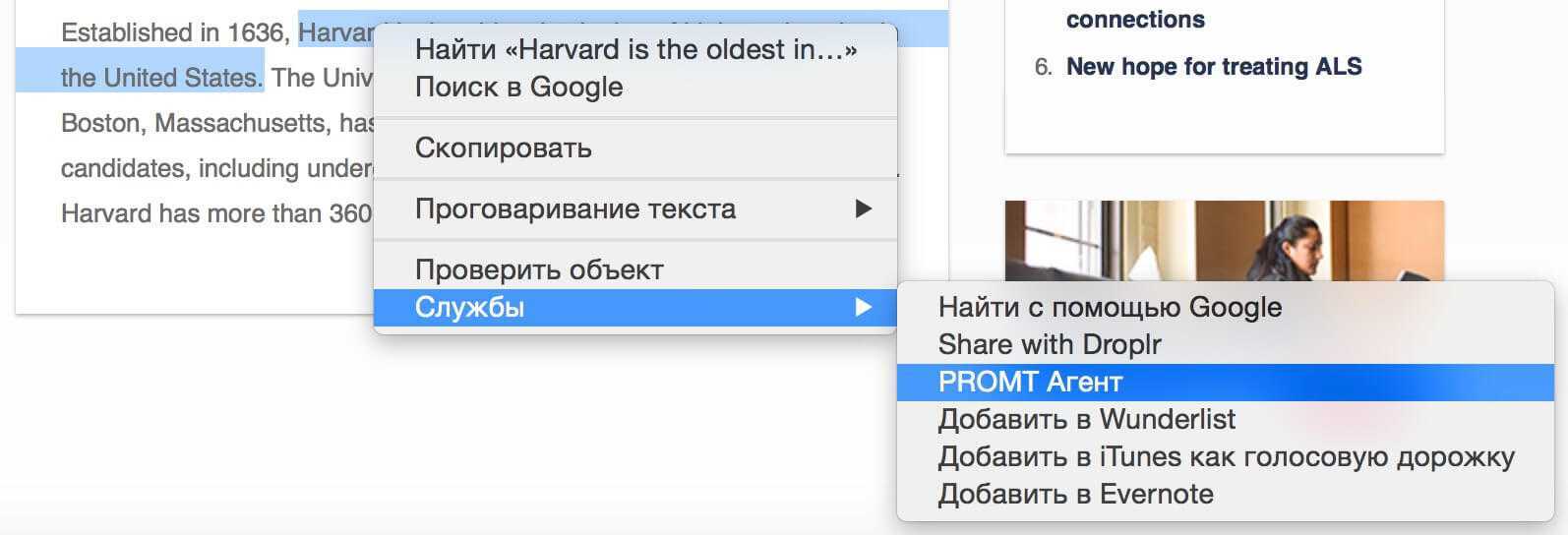Click the submenu arrow beside 'Службы'
Viewport: 1568px width, 535px height.
[x=863, y=307]
